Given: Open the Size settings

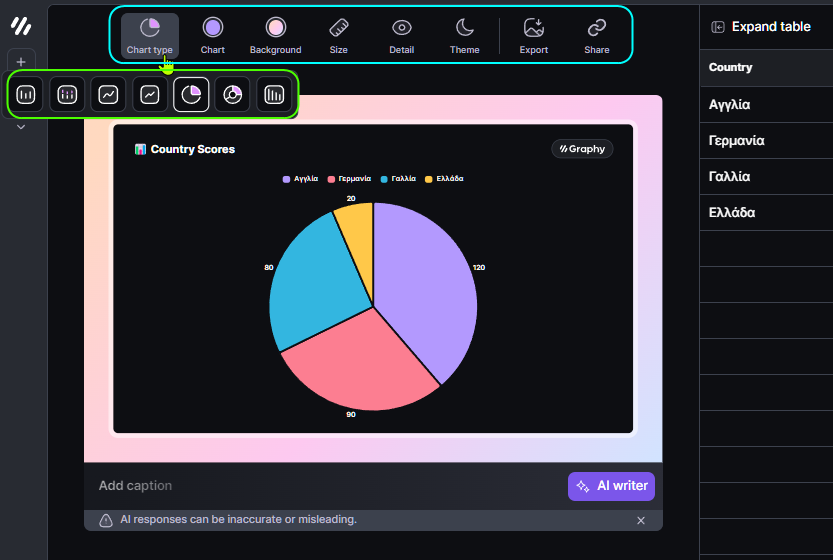Looking at the screenshot, I should (x=338, y=36).
